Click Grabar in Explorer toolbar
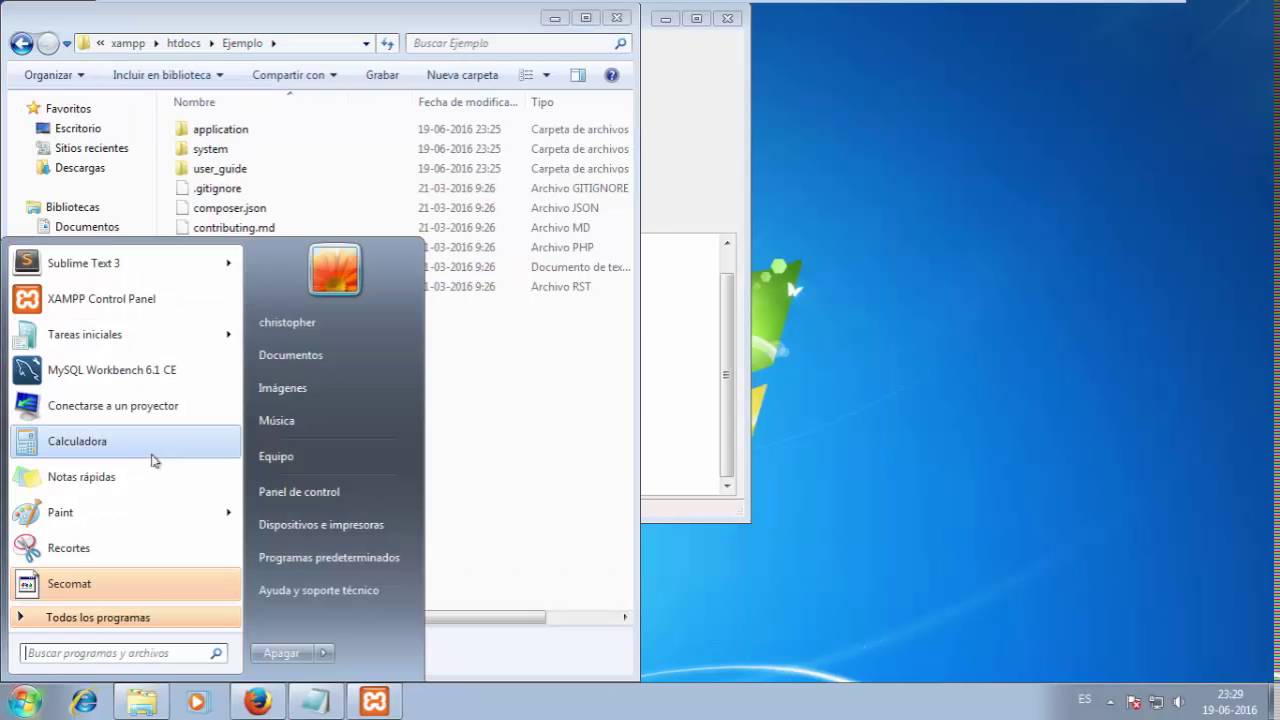 [x=382, y=75]
